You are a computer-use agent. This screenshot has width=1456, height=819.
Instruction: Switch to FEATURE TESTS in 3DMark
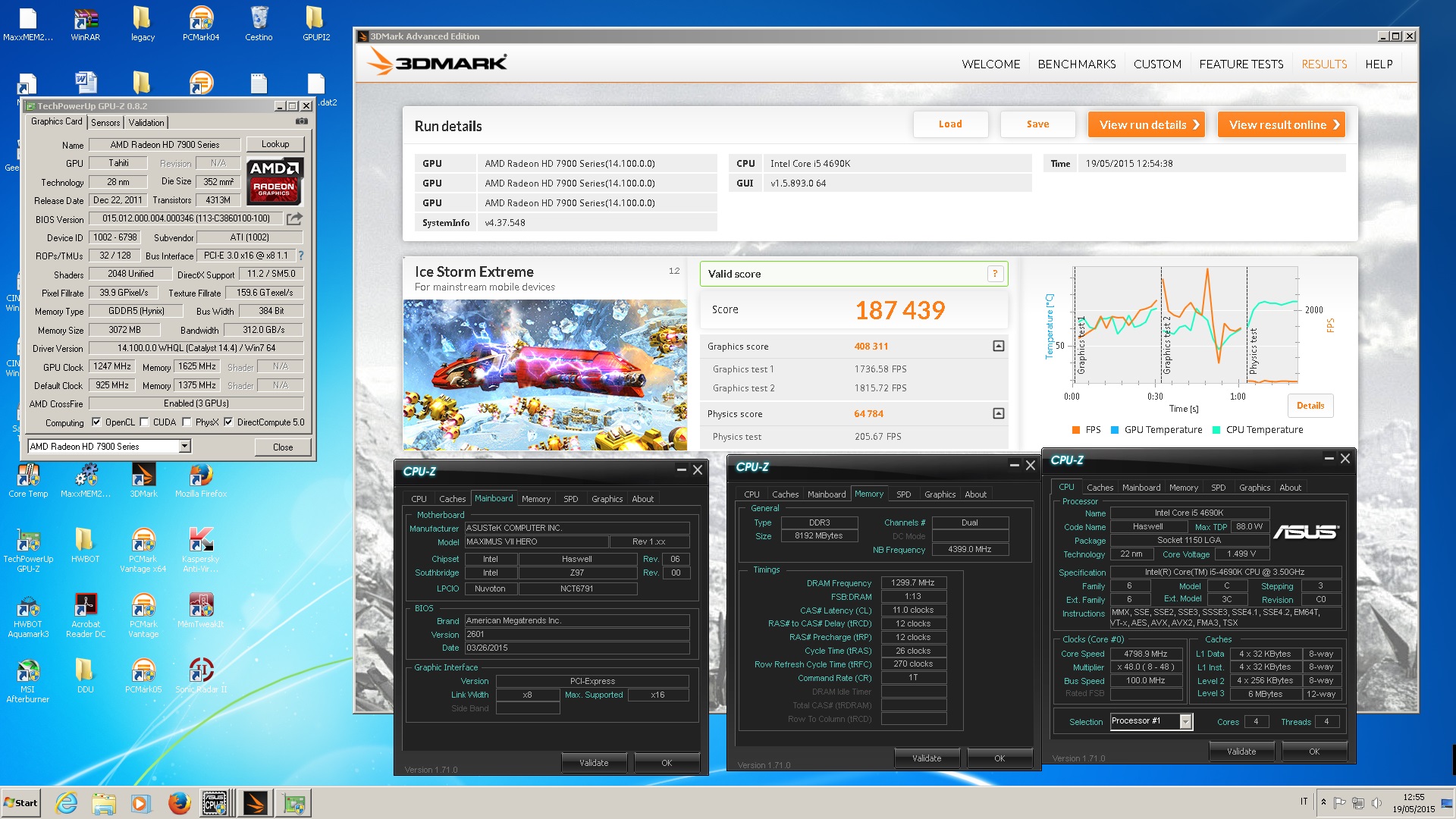(1241, 64)
